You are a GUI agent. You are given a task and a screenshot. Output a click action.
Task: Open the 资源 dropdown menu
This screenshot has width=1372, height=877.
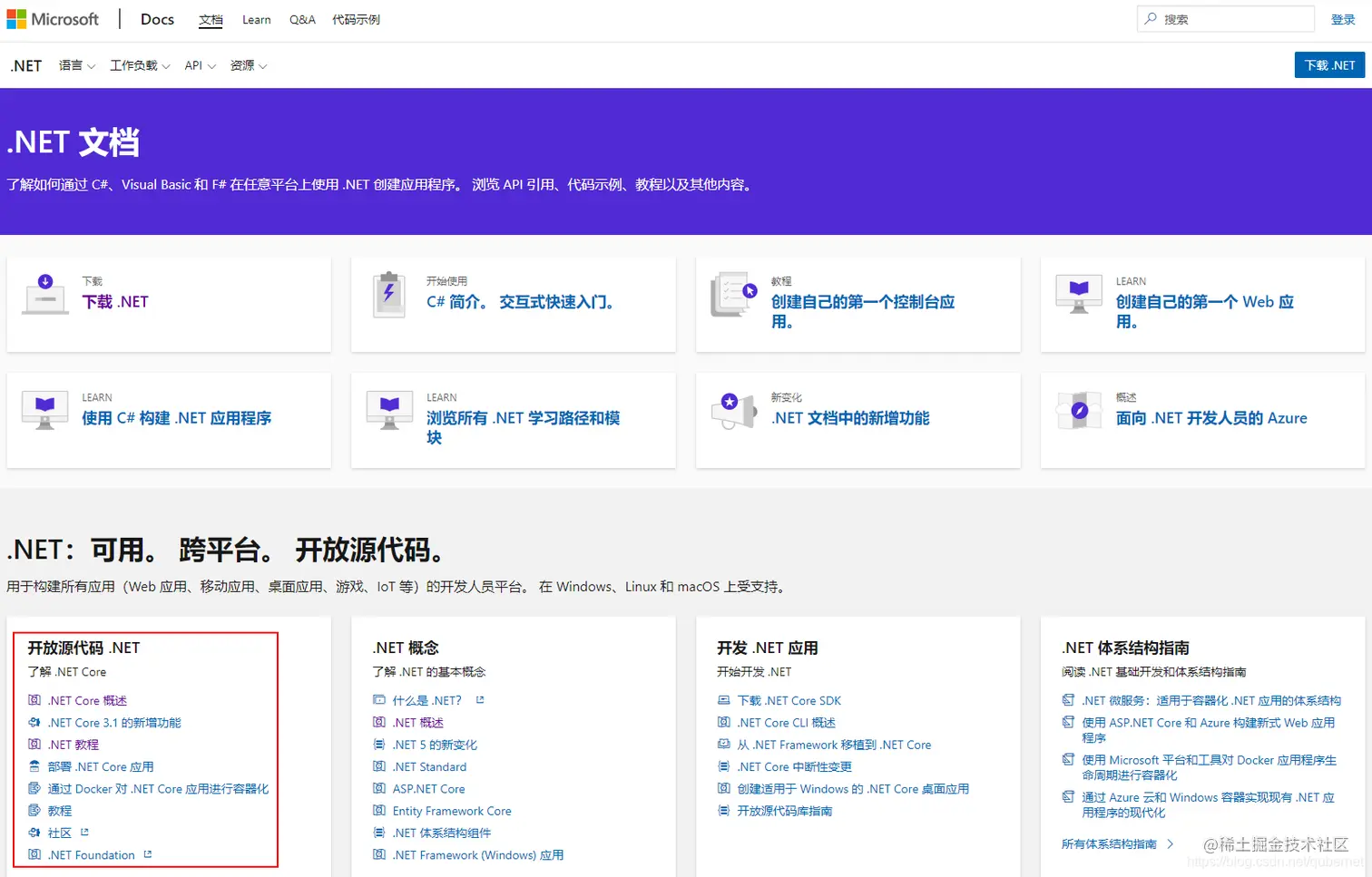(x=249, y=65)
